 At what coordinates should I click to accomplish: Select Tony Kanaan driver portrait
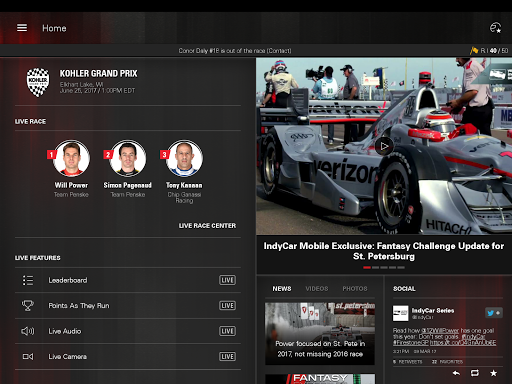[x=184, y=158]
